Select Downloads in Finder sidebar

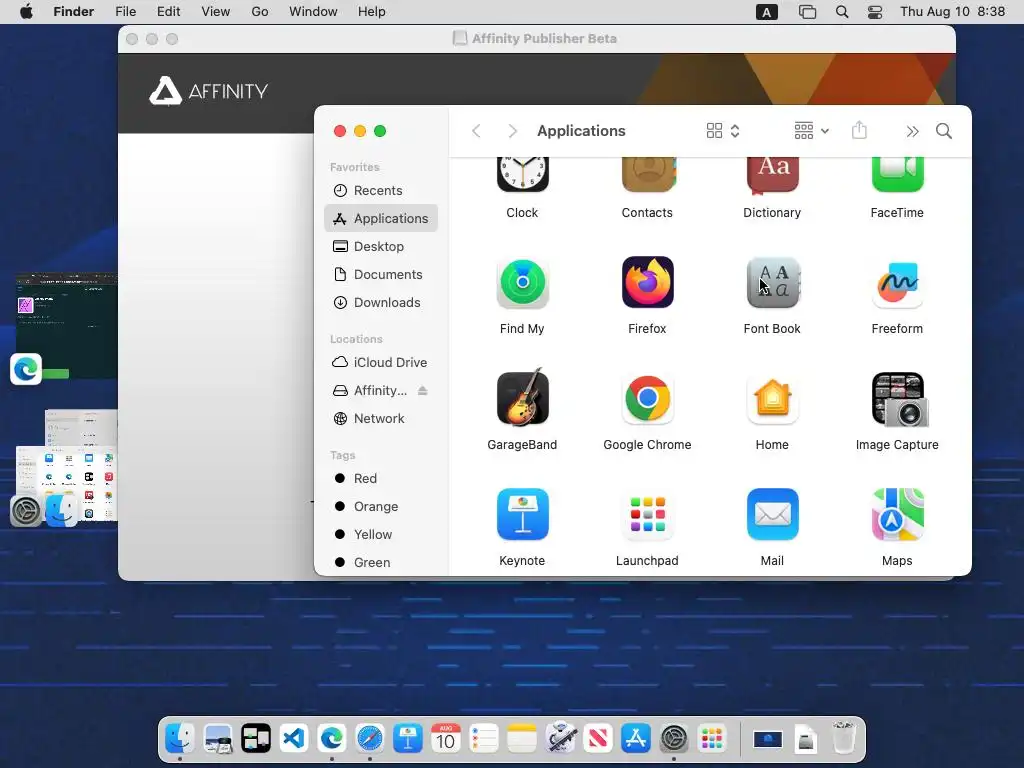tap(381, 302)
